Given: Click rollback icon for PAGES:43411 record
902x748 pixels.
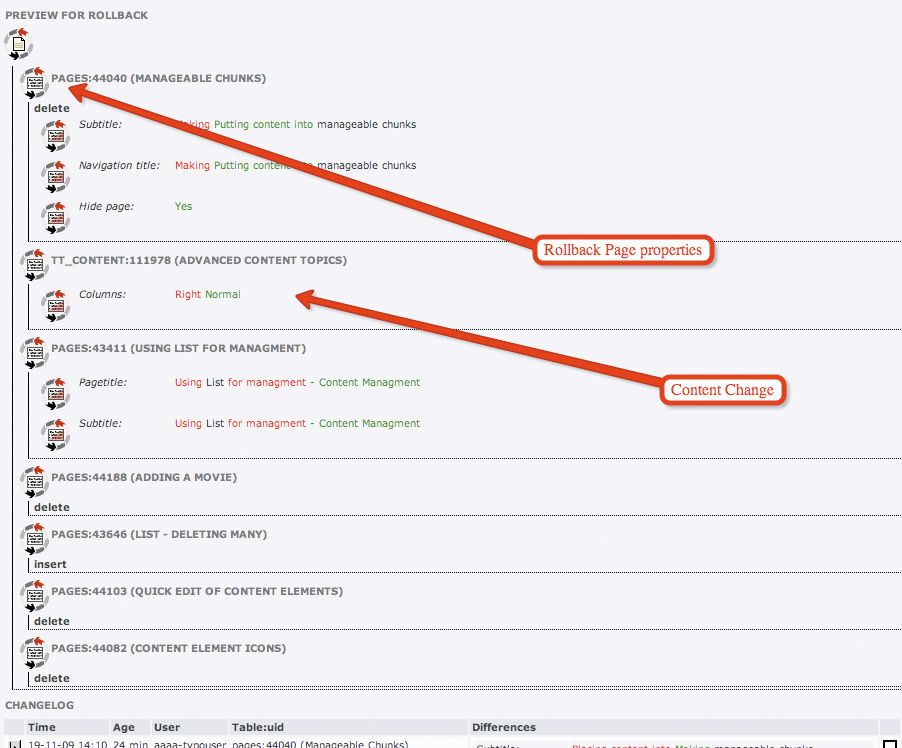Looking at the screenshot, I should 34,353.
